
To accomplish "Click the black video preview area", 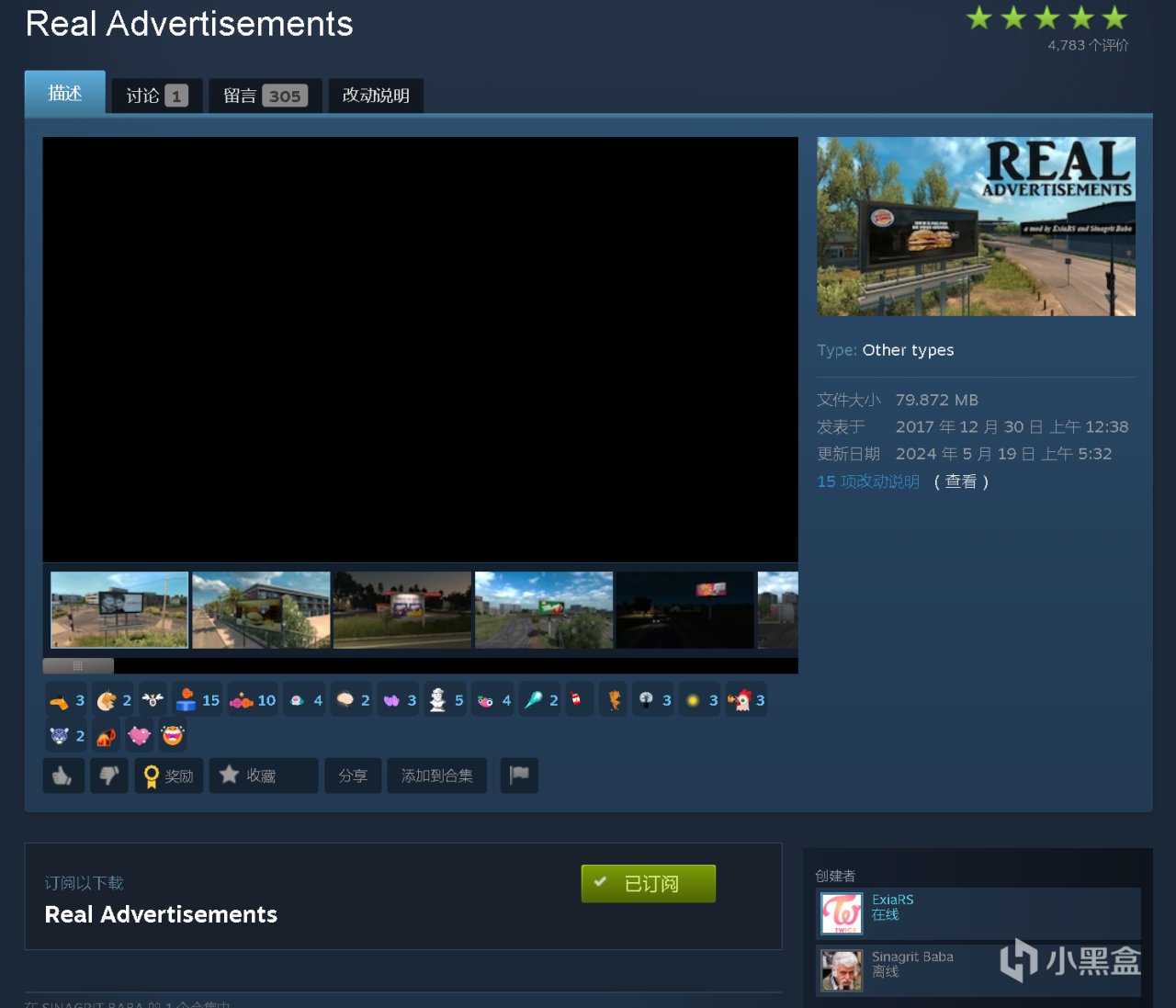I will pos(420,349).
